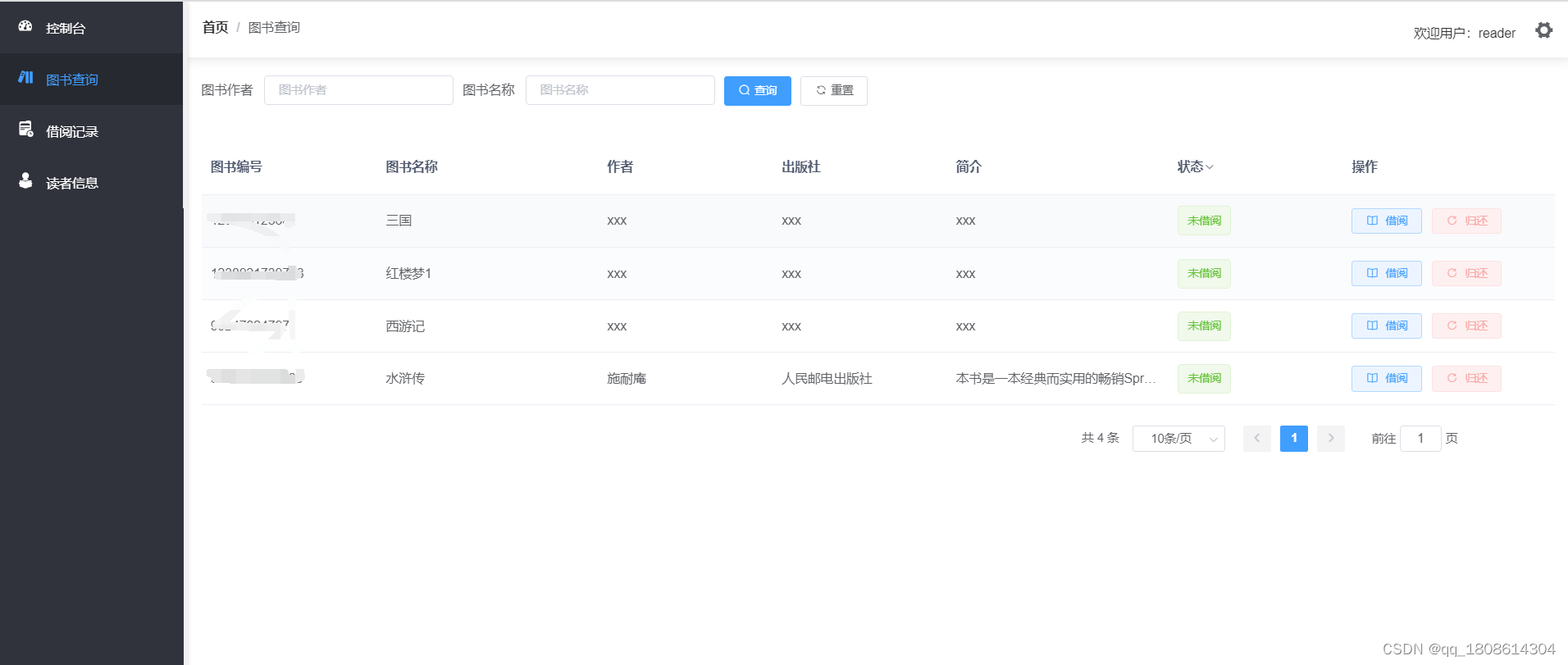Borrow the book 三国
Image resolution: width=1568 pixels, height=665 pixels.
(1386, 221)
